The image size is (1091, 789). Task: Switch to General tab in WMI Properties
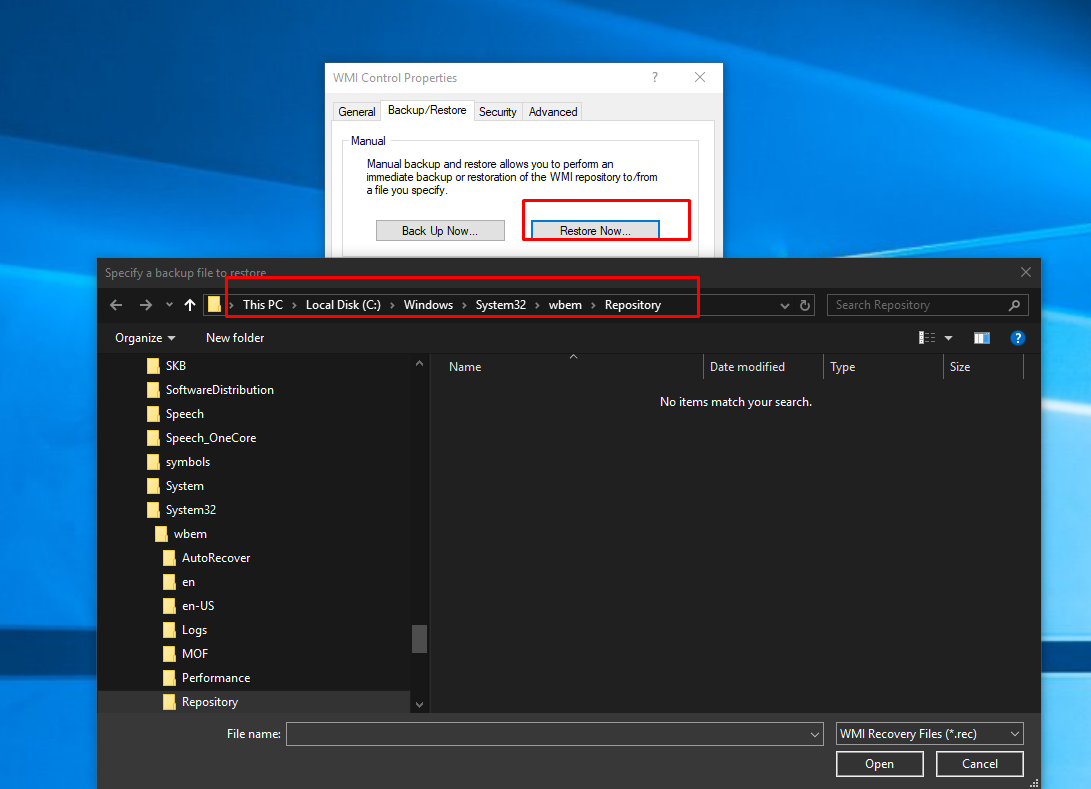[x=356, y=111]
